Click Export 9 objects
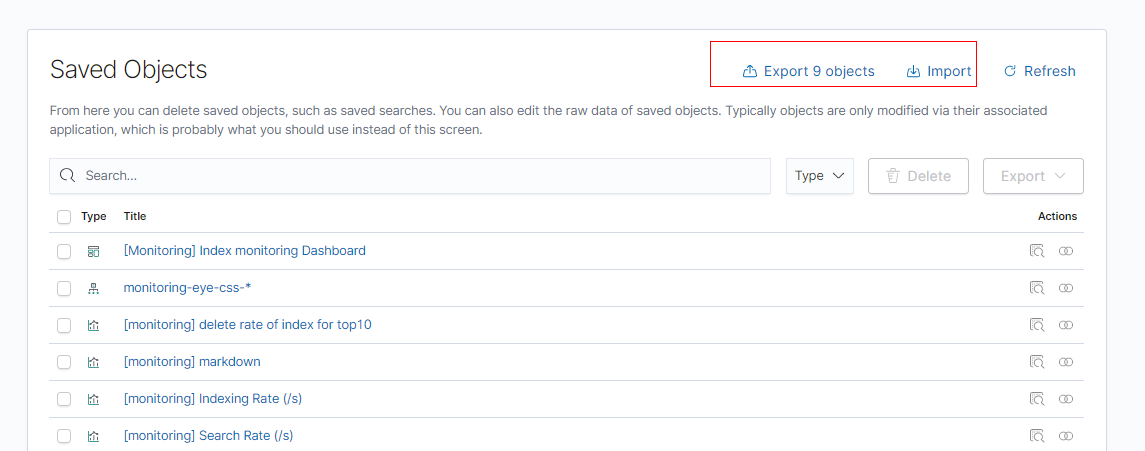This screenshot has height=451, width=1145. point(808,71)
